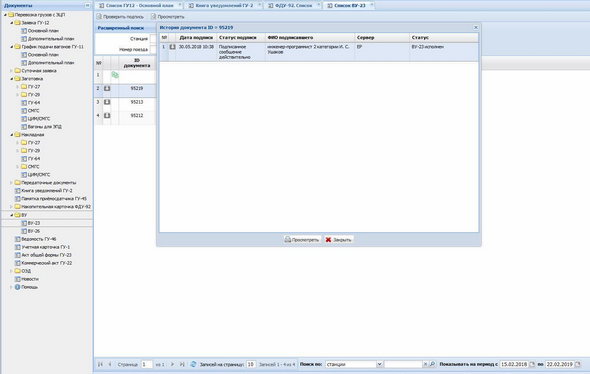Switch to Книга уведомлений ГУ-2 tab

click(224, 6)
